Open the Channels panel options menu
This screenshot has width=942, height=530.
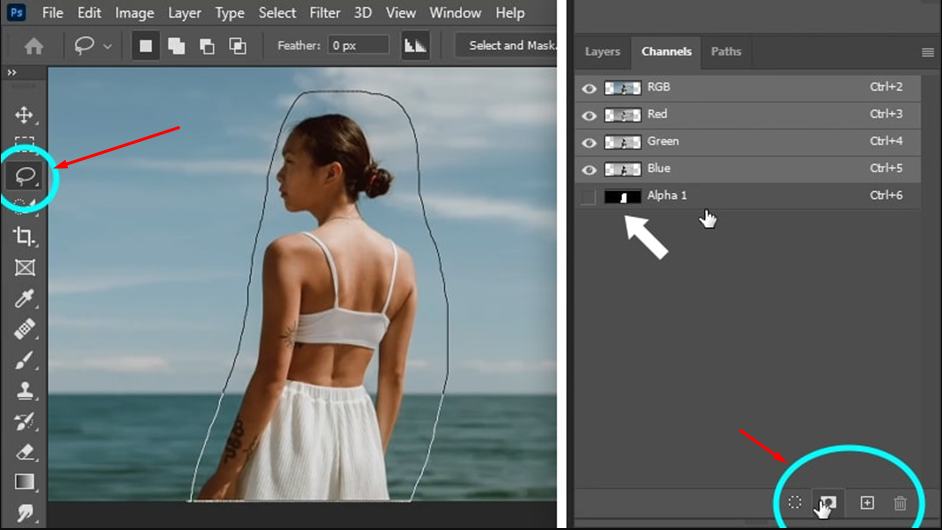click(928, 52)
